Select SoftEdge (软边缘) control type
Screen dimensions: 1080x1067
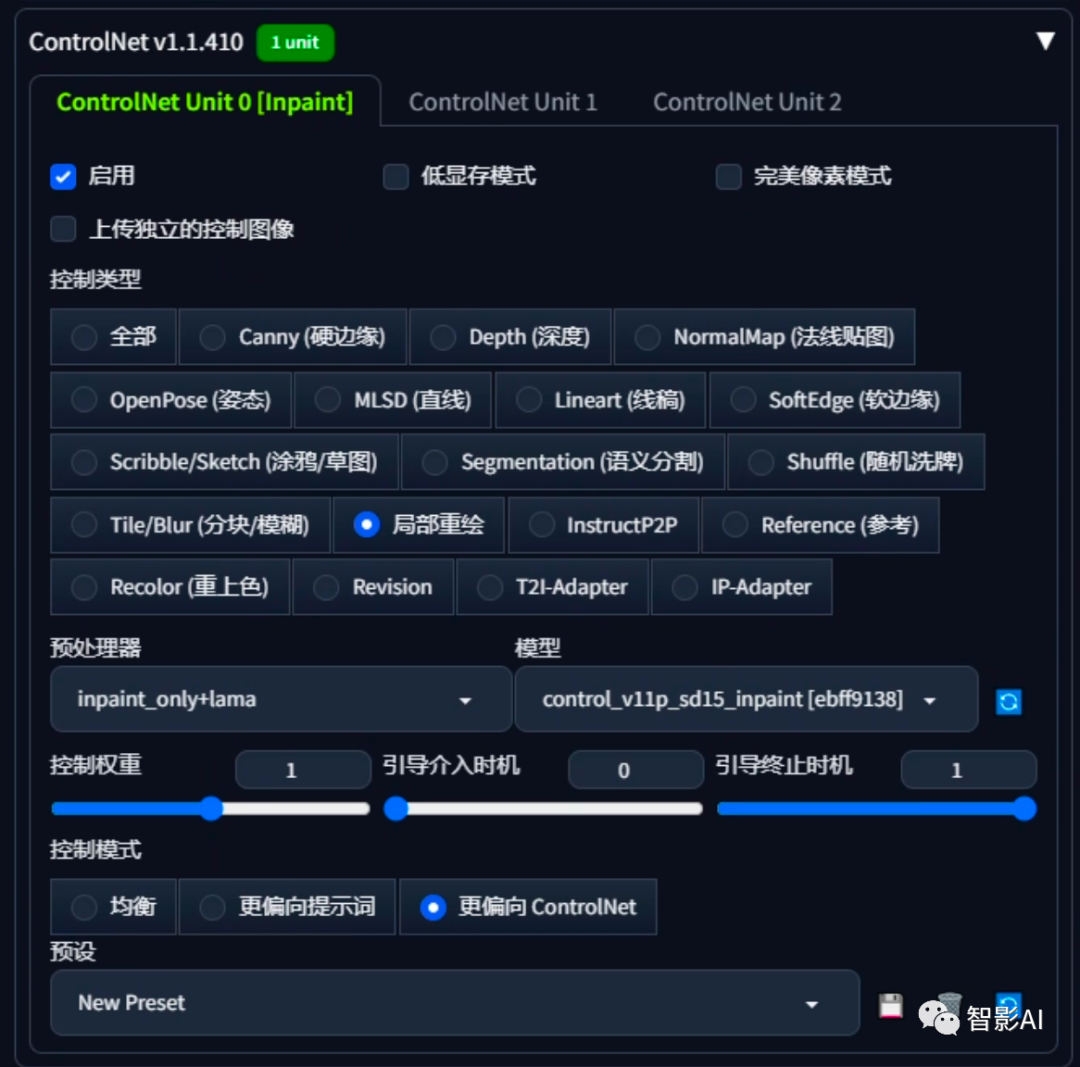tap(835, 400)
